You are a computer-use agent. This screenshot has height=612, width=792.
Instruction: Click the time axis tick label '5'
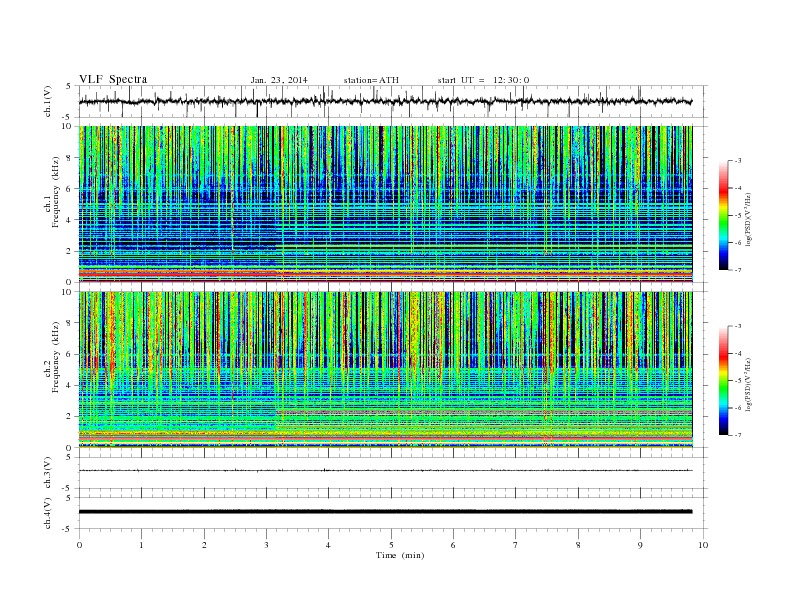click(391, 545)
